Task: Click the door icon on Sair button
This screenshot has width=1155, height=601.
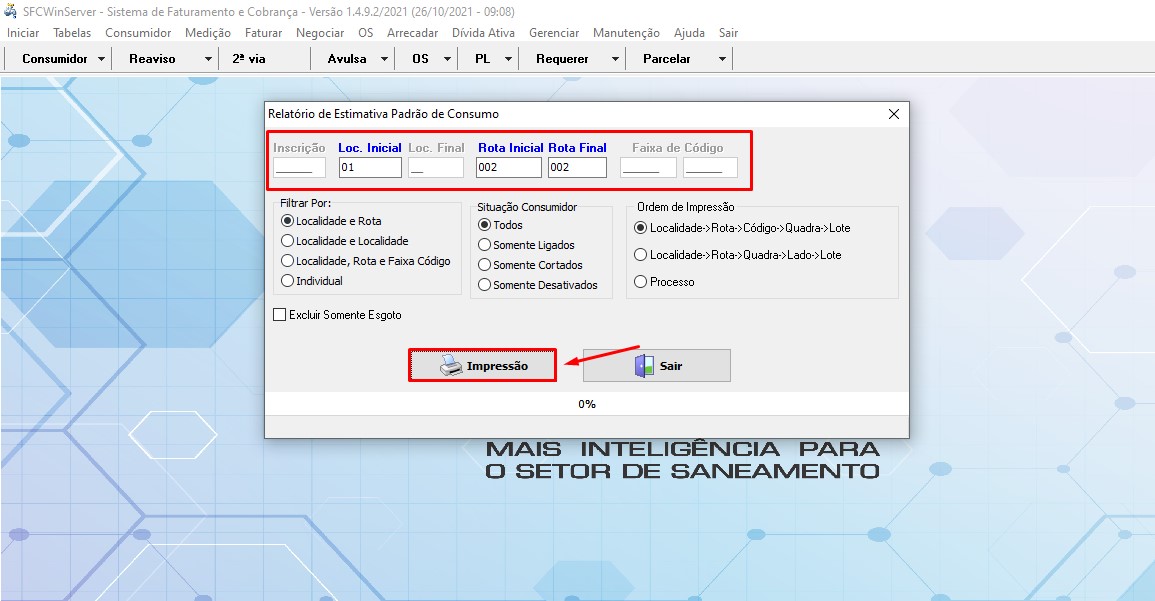Action: click(x=644, y=366)
